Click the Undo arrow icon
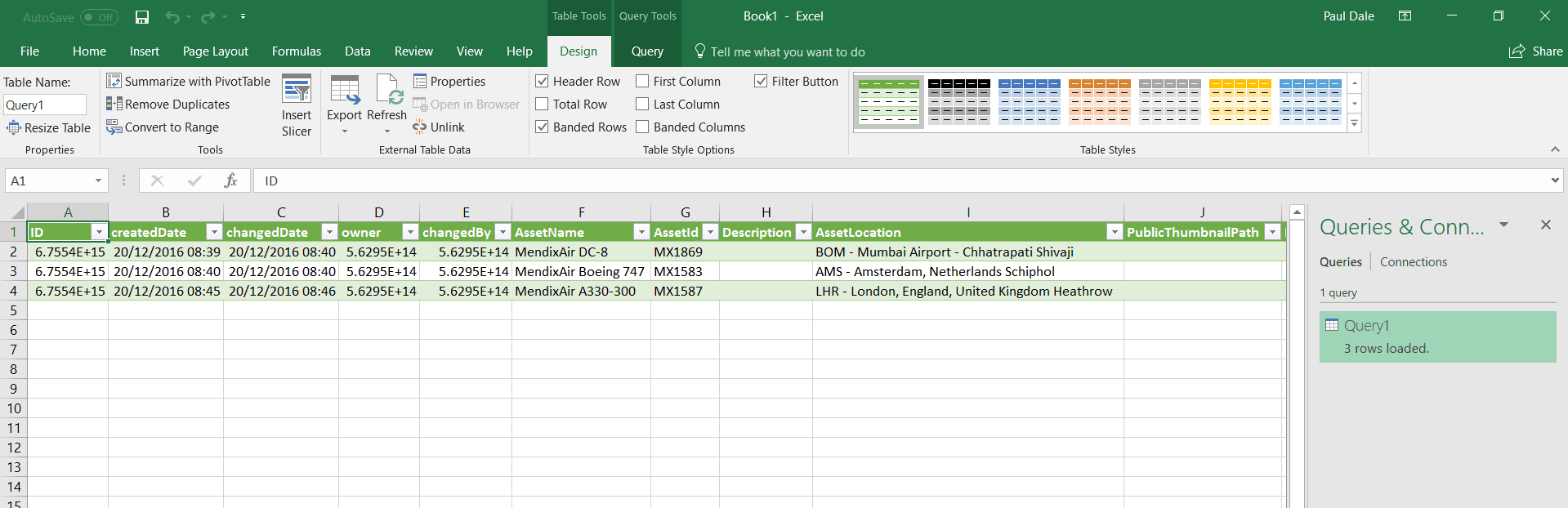1568x508 pixels. (x=172, y=16)
